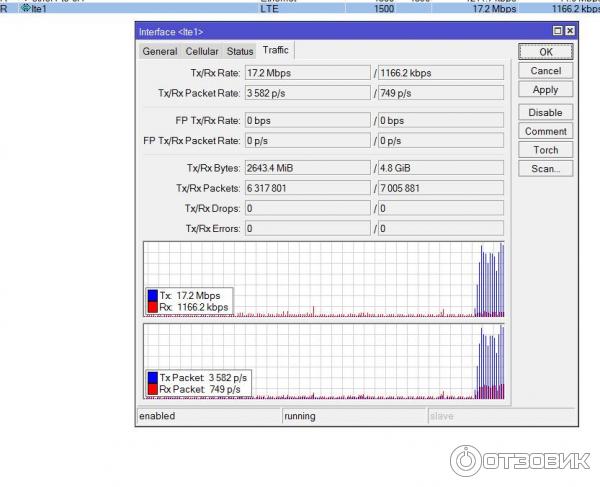Click the Rx Bytes 4.8 GiB field
The height and width of the screenshot is (487, 600).
(x=441, y=168)
